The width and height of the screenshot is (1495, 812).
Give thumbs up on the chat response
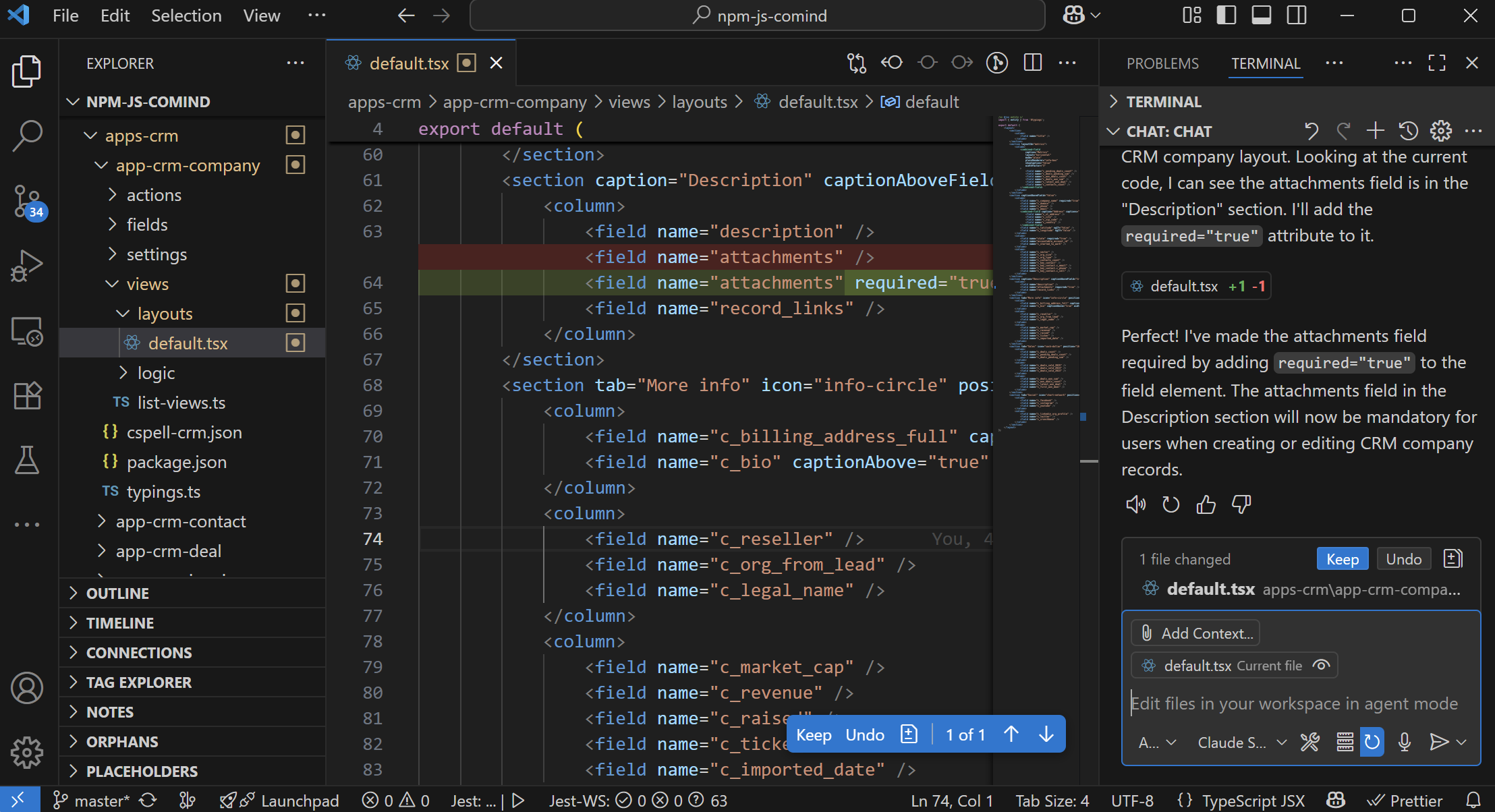[1206, 504]
